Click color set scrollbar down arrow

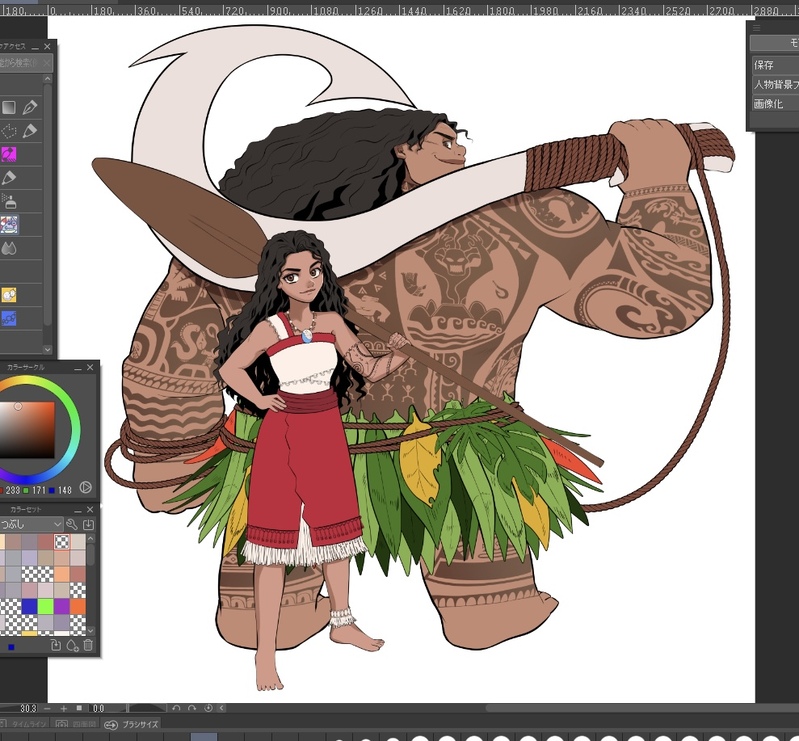pyautogui.click(x=91, y=631)
